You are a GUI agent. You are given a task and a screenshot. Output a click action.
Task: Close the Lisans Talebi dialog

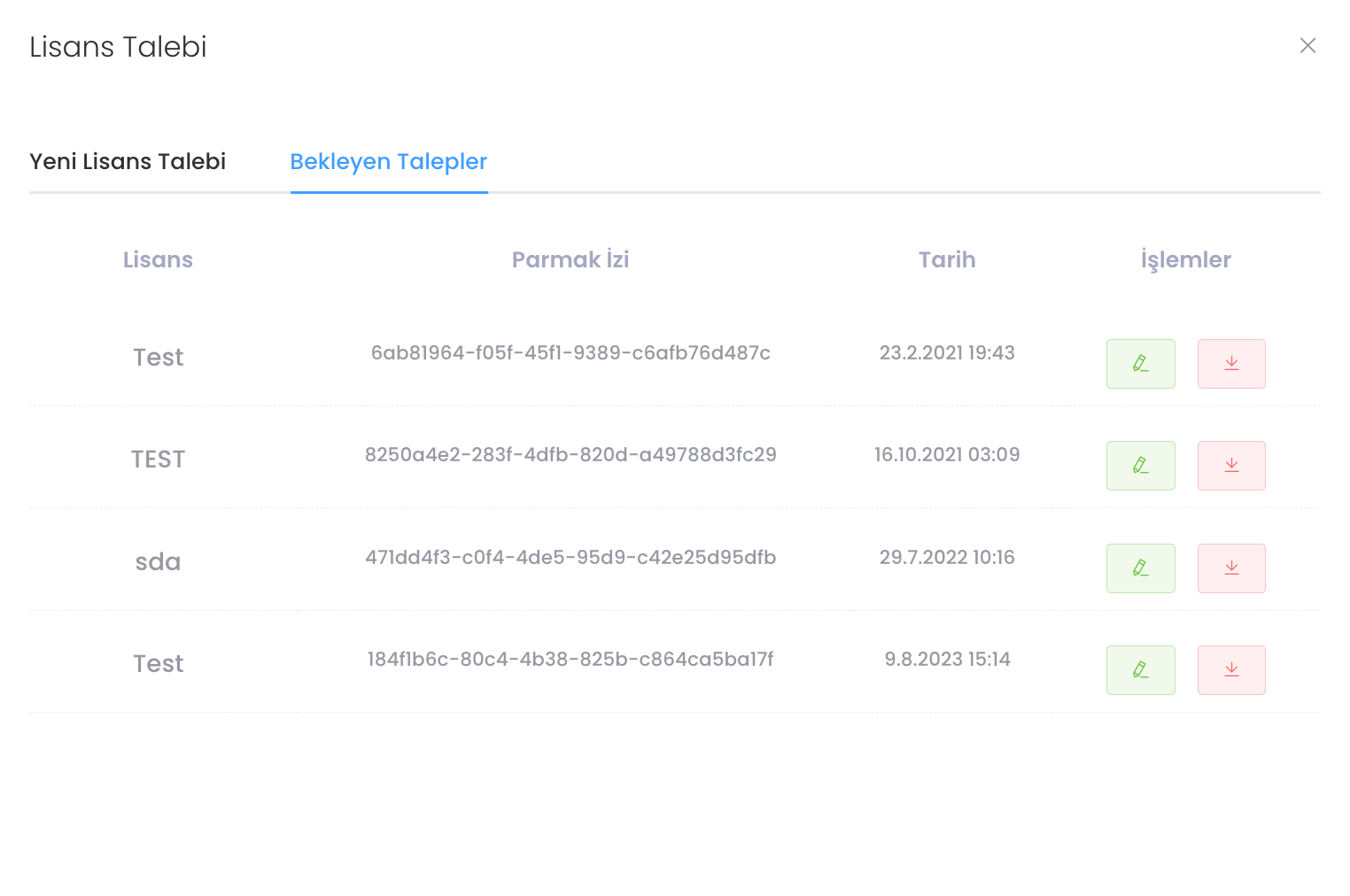pyautogui.click(x=1307, y=45)
